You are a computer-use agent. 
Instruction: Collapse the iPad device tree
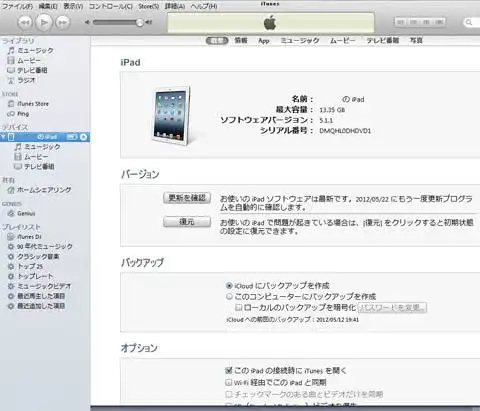(x=3, y=137)
